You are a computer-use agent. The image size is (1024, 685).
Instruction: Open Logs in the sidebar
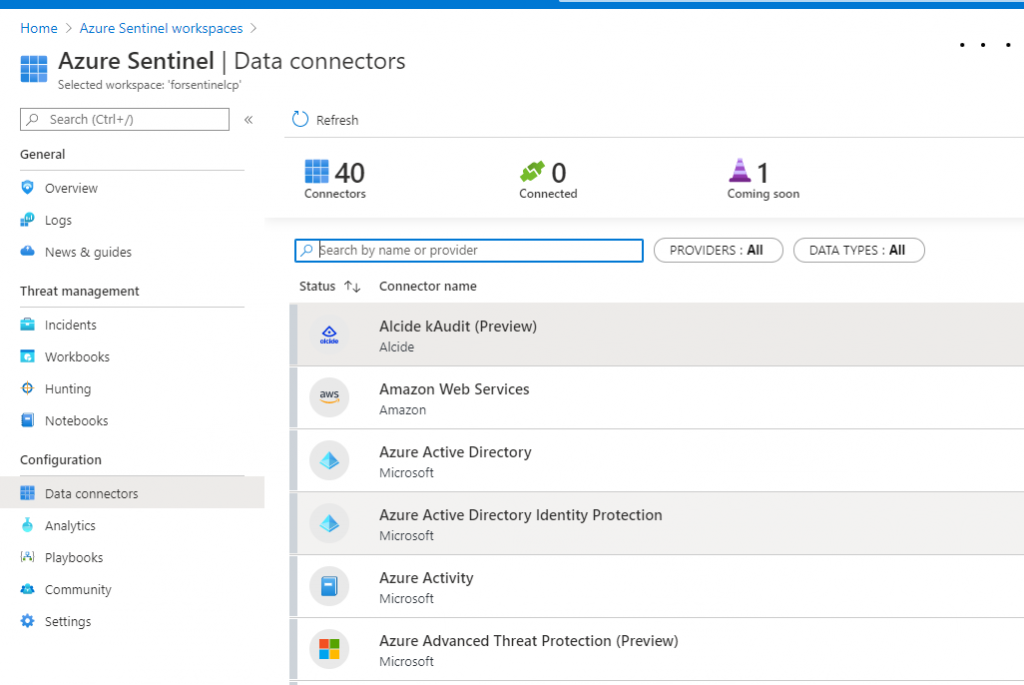click(x=58, y=220)
